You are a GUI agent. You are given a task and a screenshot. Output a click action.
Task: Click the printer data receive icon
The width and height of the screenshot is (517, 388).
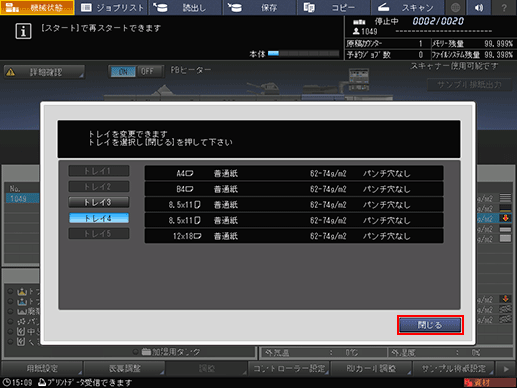pos(42,383)
